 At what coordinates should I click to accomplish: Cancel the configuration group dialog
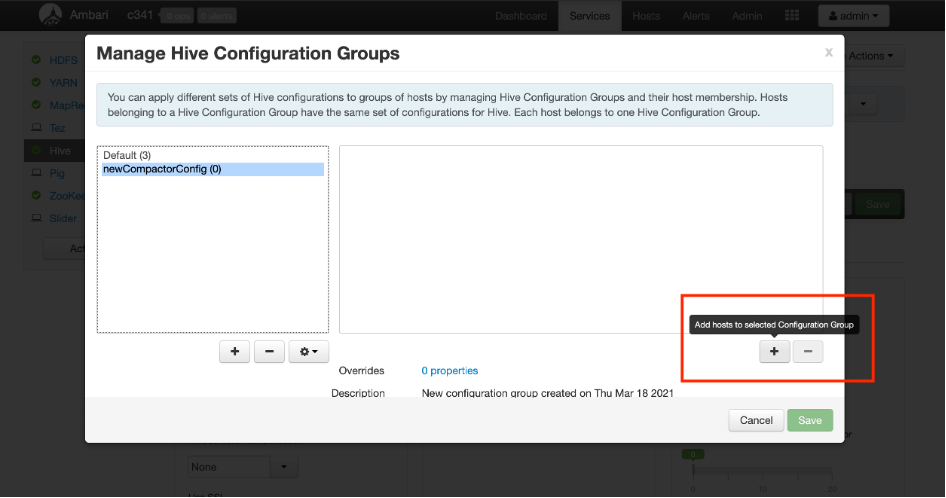756,420
